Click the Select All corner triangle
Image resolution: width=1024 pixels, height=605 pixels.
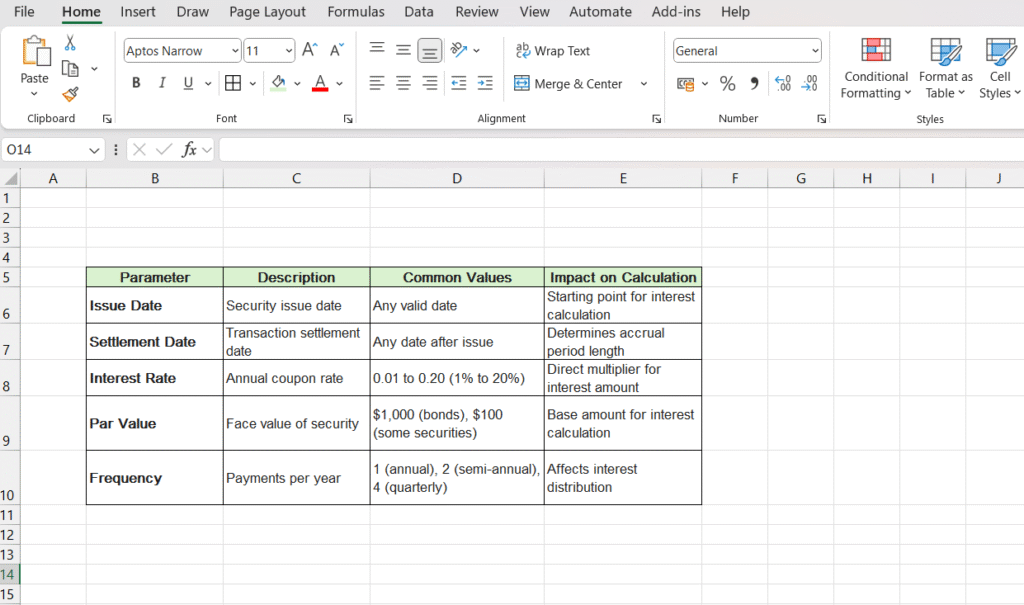(10, 178)
